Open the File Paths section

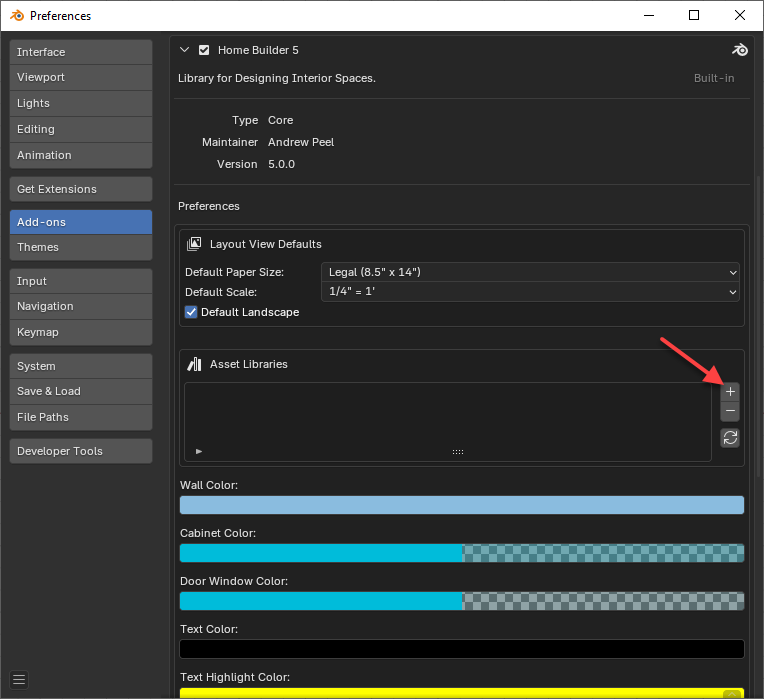click(x=81, y=417)
